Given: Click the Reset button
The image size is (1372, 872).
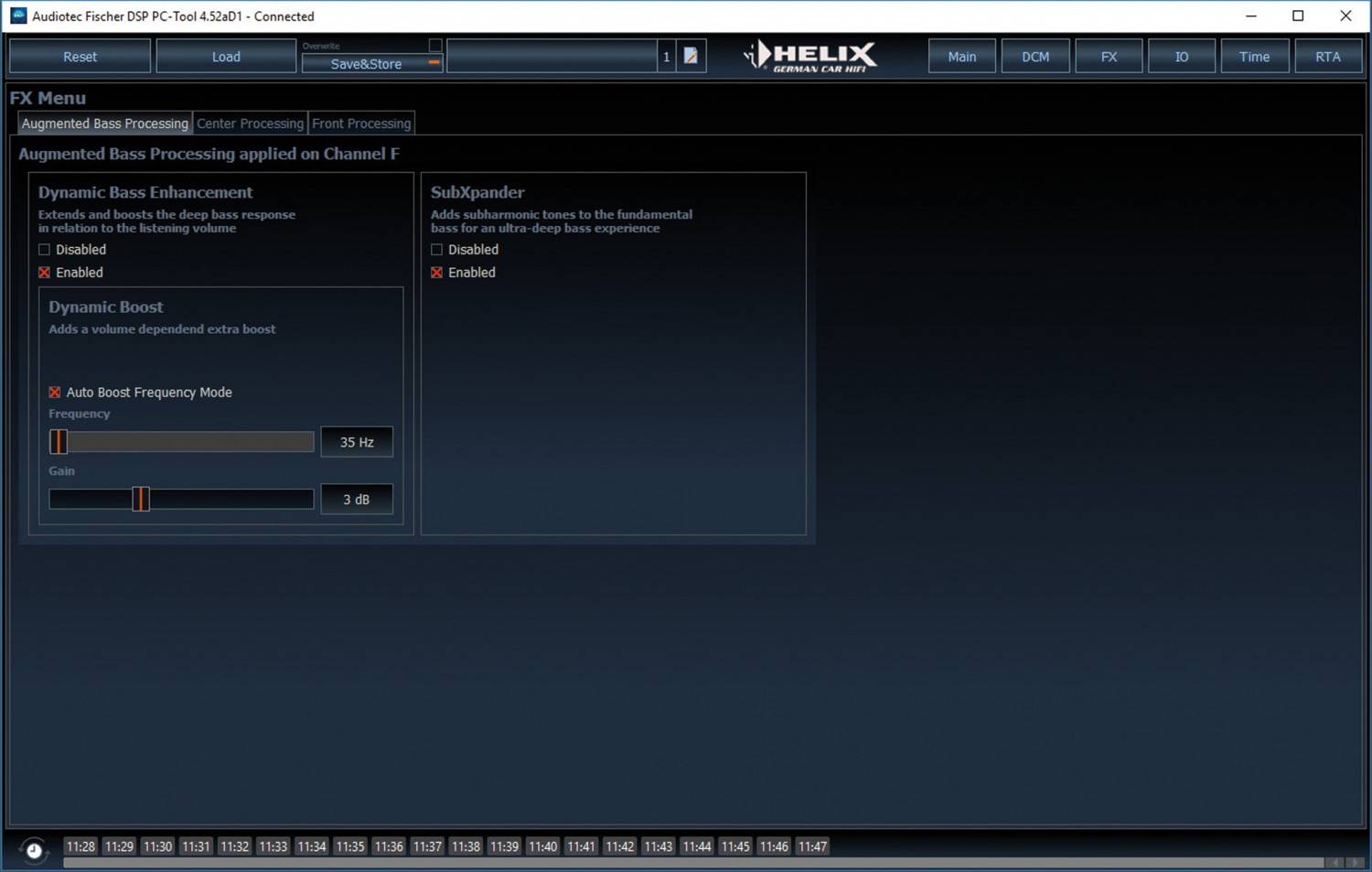Looking at the screenshot, I should click(x=80, y=57).
